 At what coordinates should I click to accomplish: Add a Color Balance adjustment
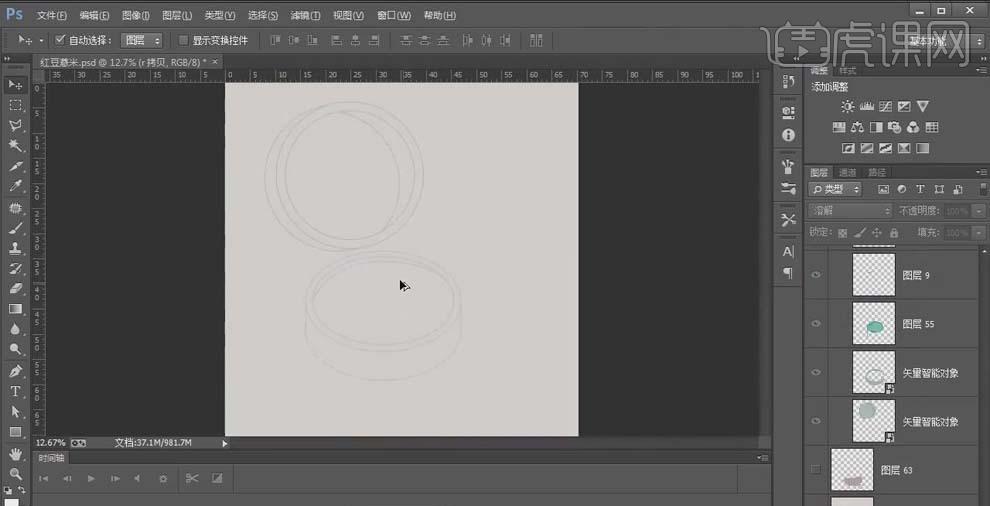[x=857, y=127]
